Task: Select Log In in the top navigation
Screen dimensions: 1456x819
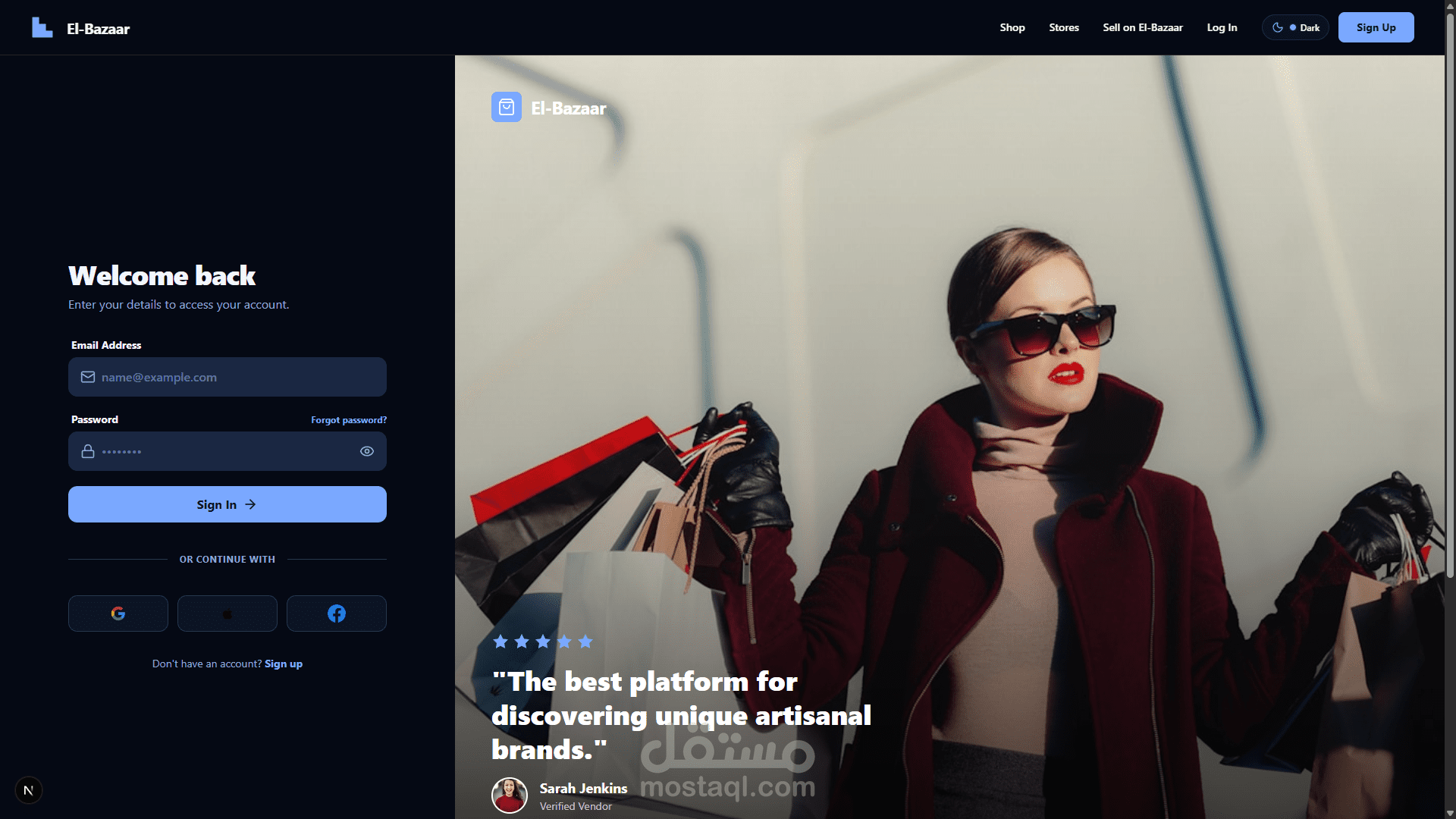Action: tap(1222, 27)
